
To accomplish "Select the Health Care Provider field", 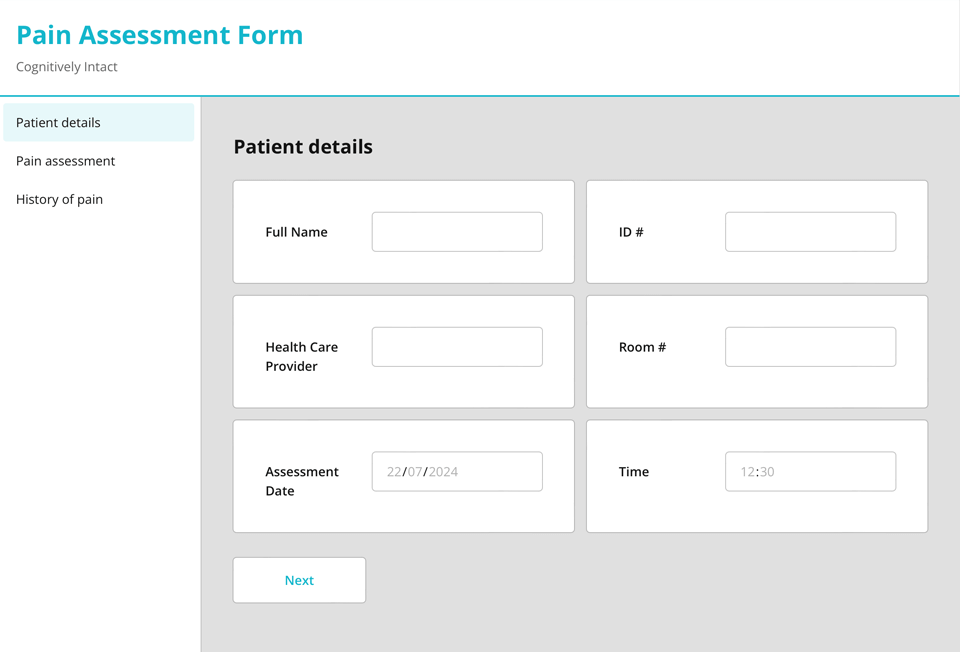I will tap(457, 347).
